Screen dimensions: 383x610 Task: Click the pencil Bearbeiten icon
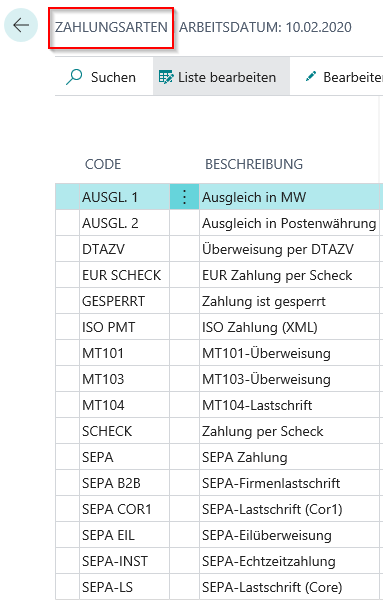tap(311, 77)
